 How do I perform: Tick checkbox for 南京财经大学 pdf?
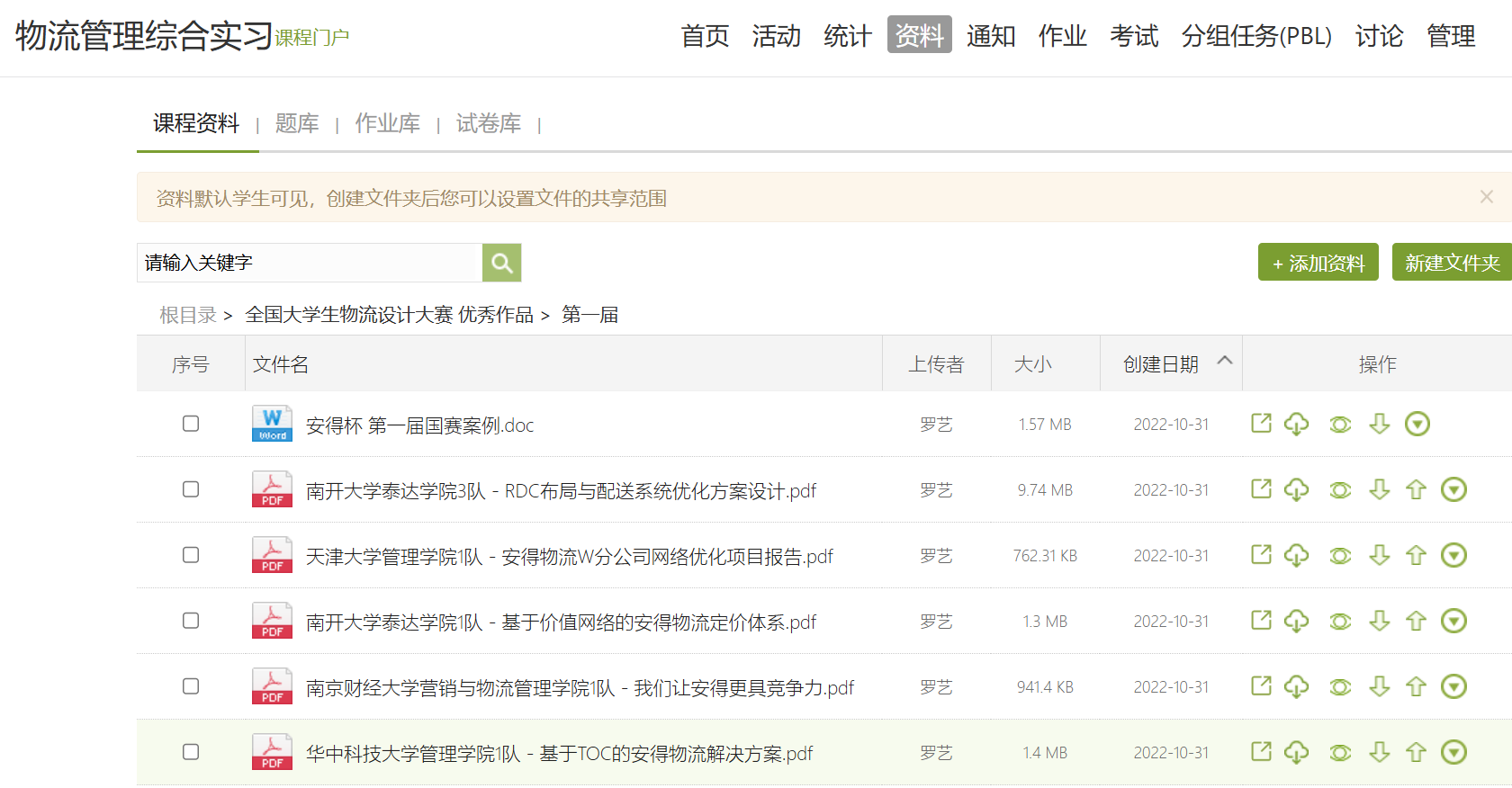click(191, 685)
